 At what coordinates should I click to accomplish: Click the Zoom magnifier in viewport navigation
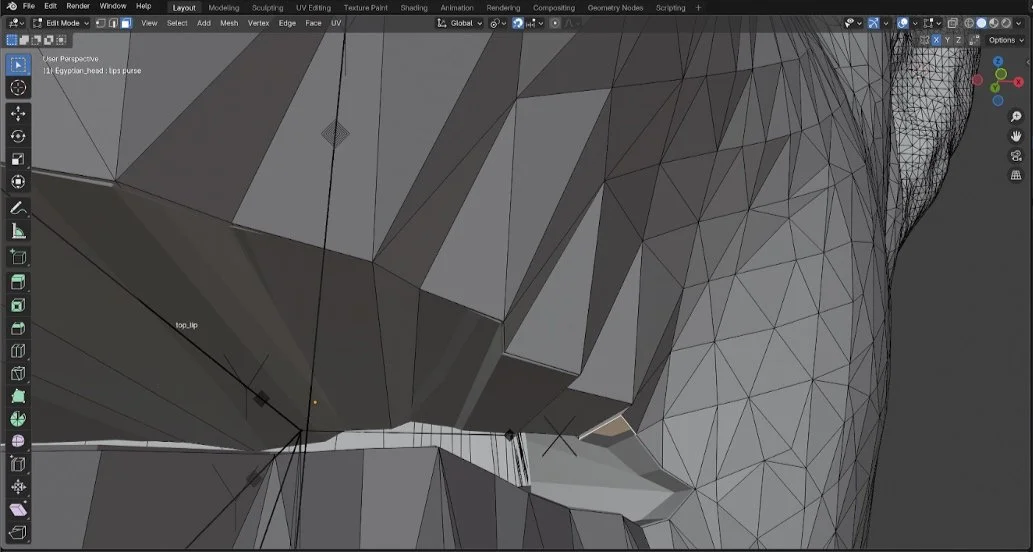click(1016, 117)
